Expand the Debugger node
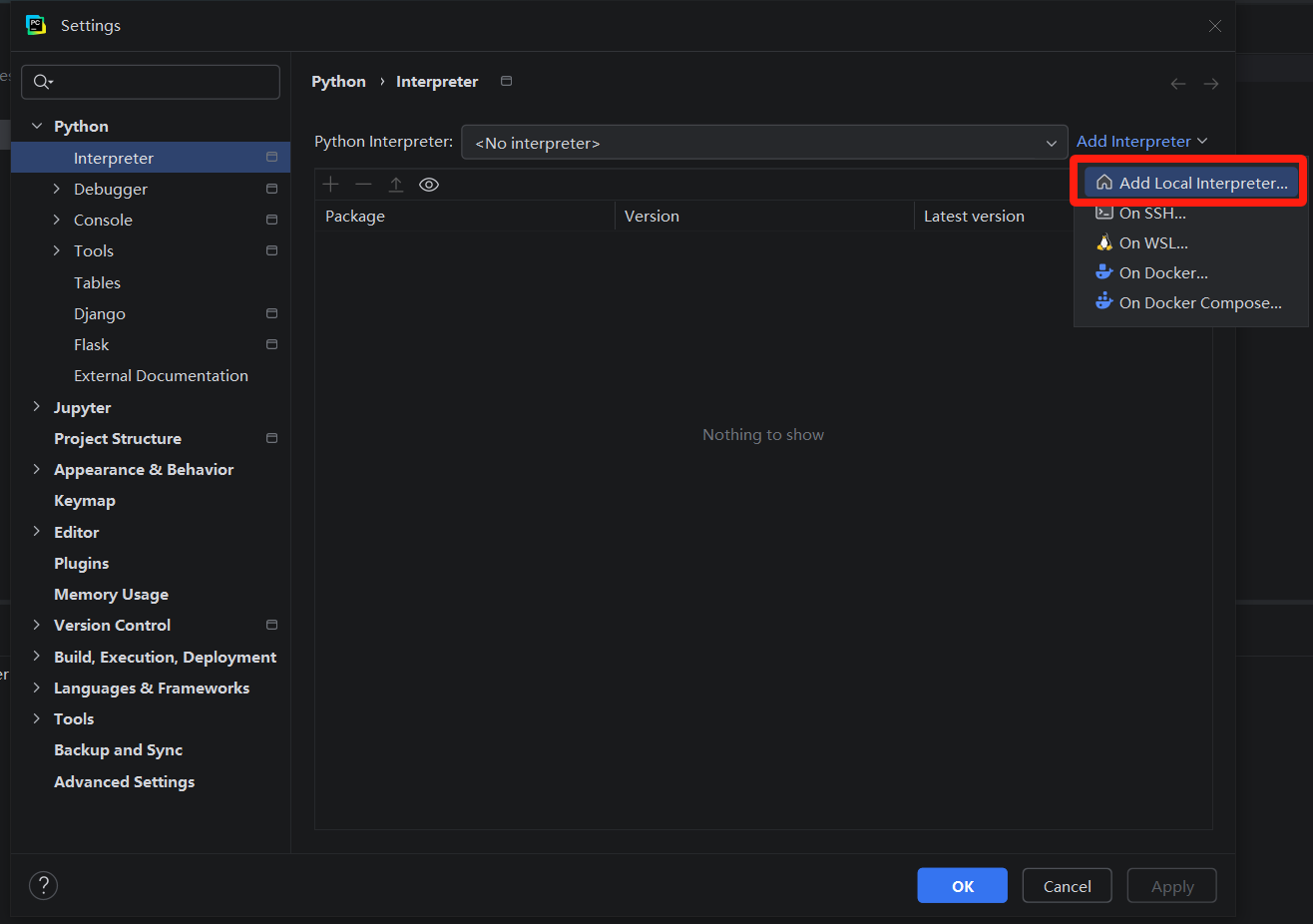This screenshot has width=1313, height=924. click(57, 189)
